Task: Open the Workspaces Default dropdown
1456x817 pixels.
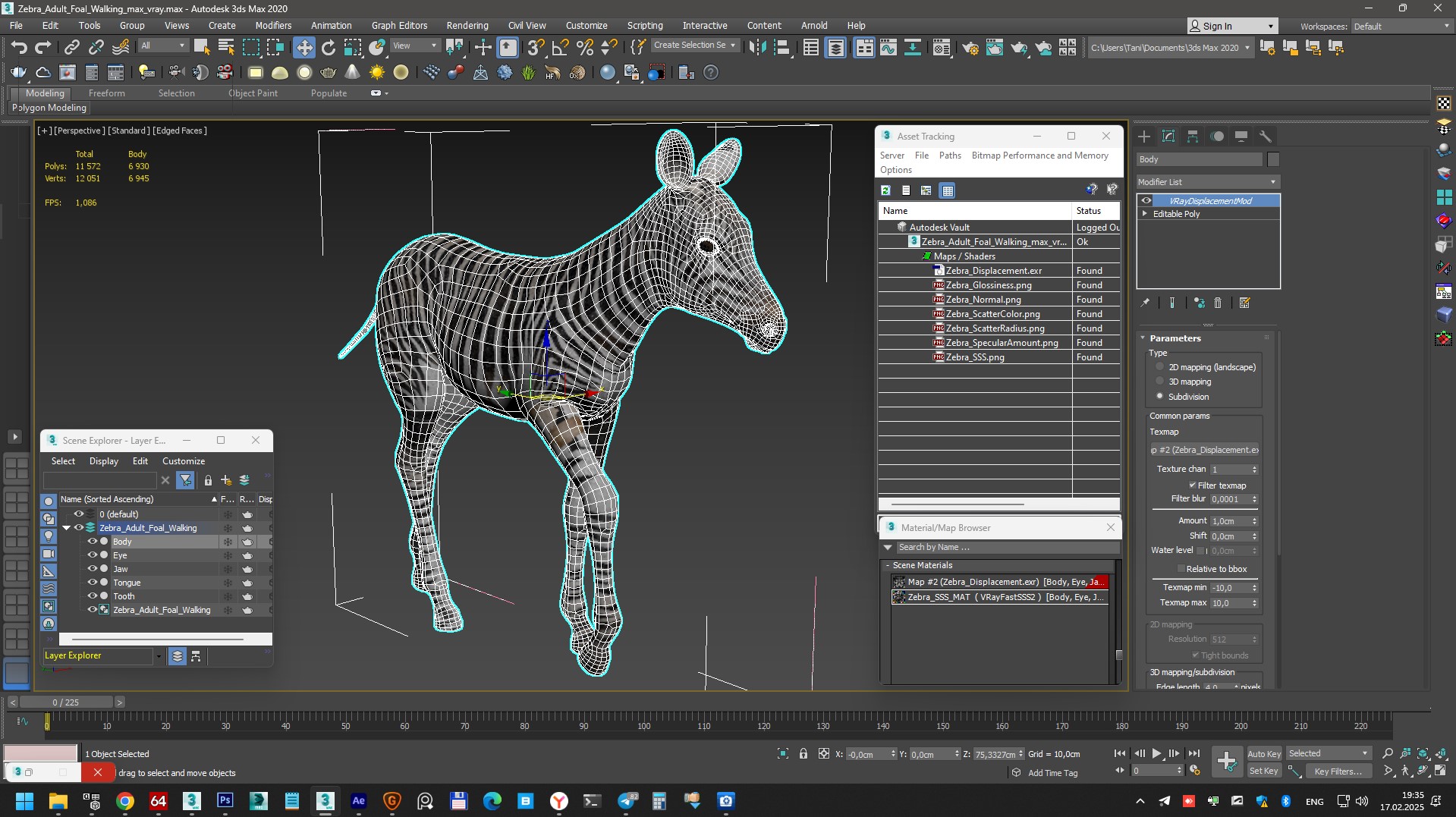Action: click(x=1401, y=27)
